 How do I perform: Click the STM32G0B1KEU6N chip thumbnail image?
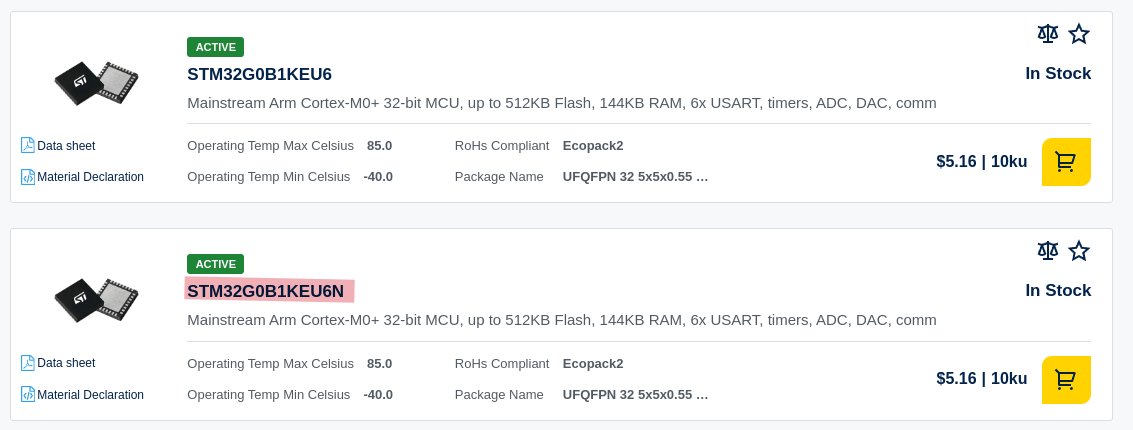pyautogui.click(x=96, y=300)
